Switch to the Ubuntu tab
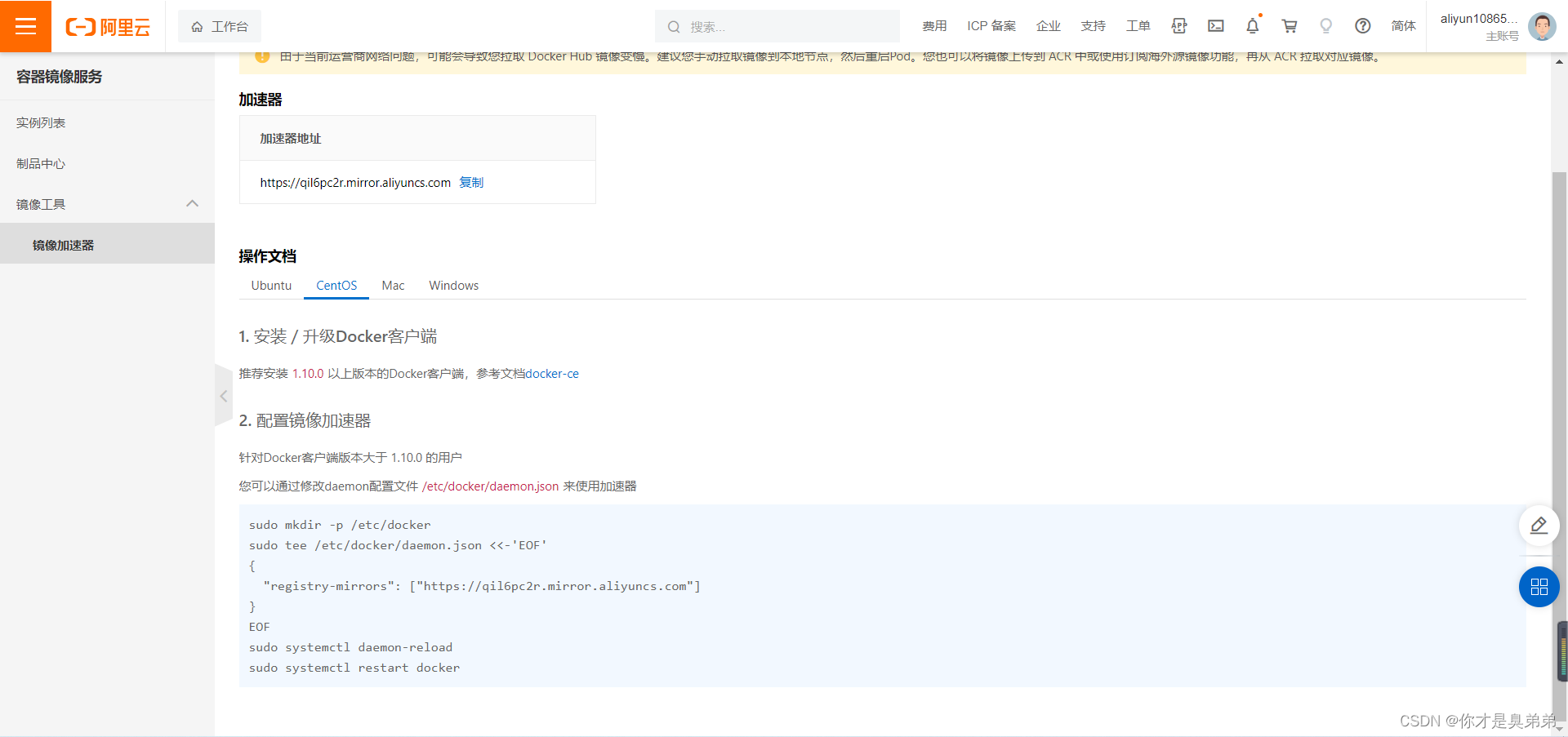Screen dimensions: 1568x737 [271, 286]
